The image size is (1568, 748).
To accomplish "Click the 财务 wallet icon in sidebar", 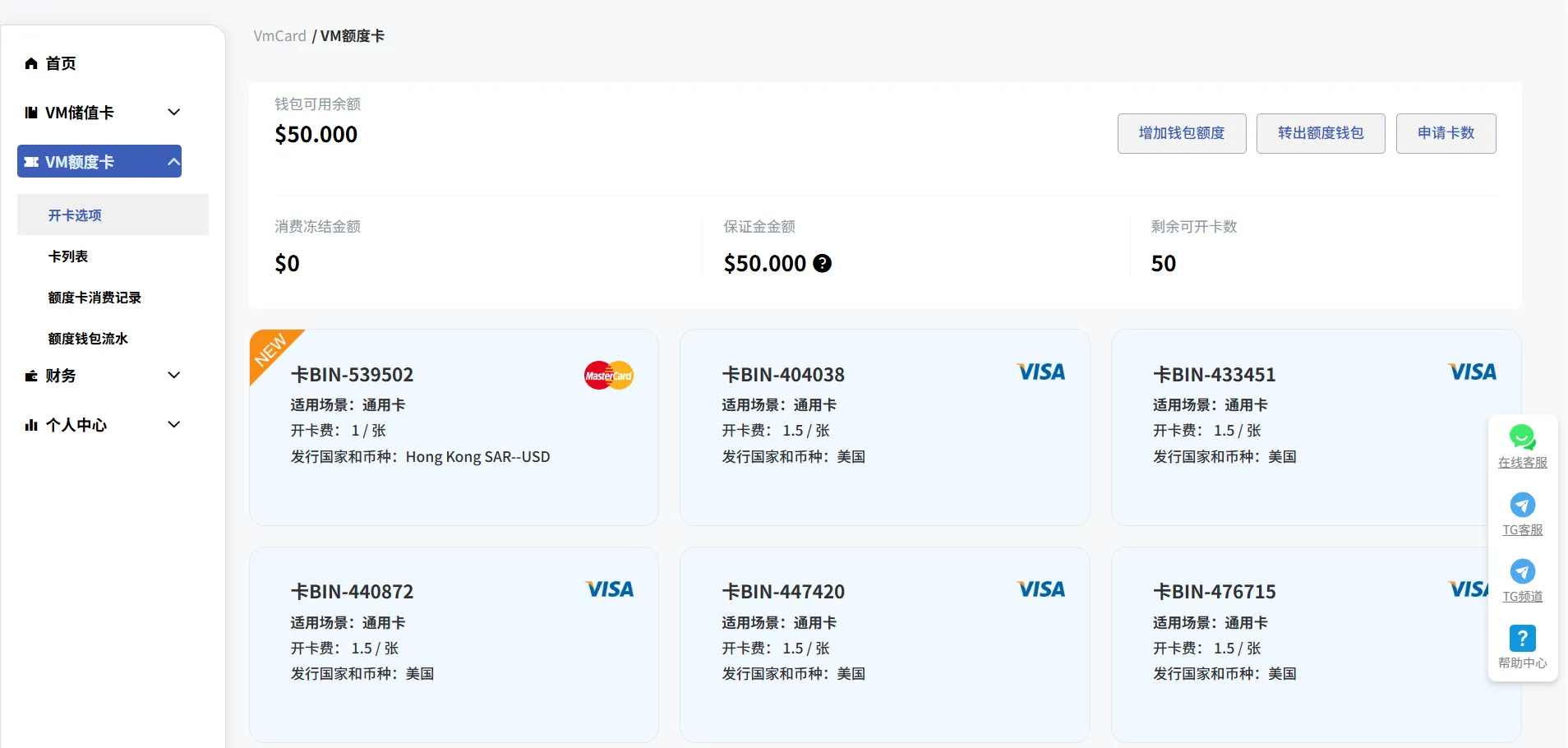I will pyautogui.click(x=31, y=376).
